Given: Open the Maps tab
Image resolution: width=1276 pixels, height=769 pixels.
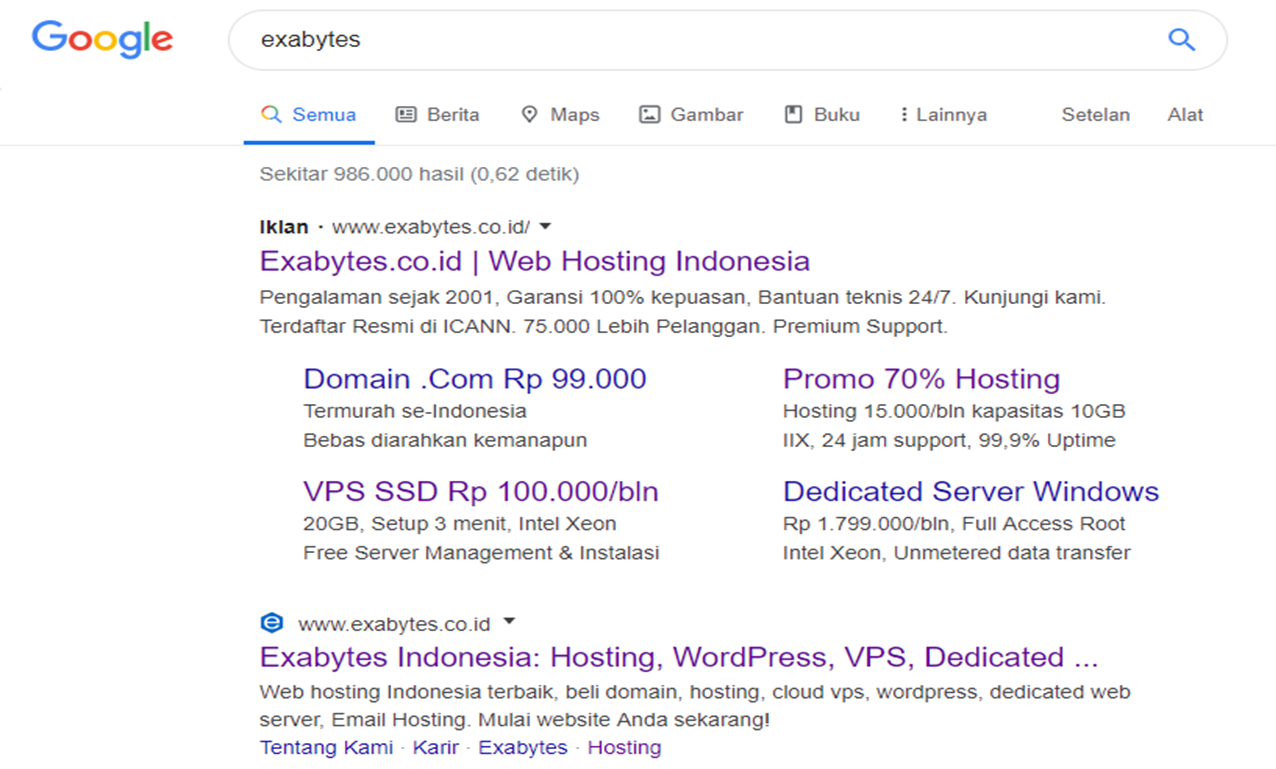Looking at the screenshot, I should coord(560,115).
